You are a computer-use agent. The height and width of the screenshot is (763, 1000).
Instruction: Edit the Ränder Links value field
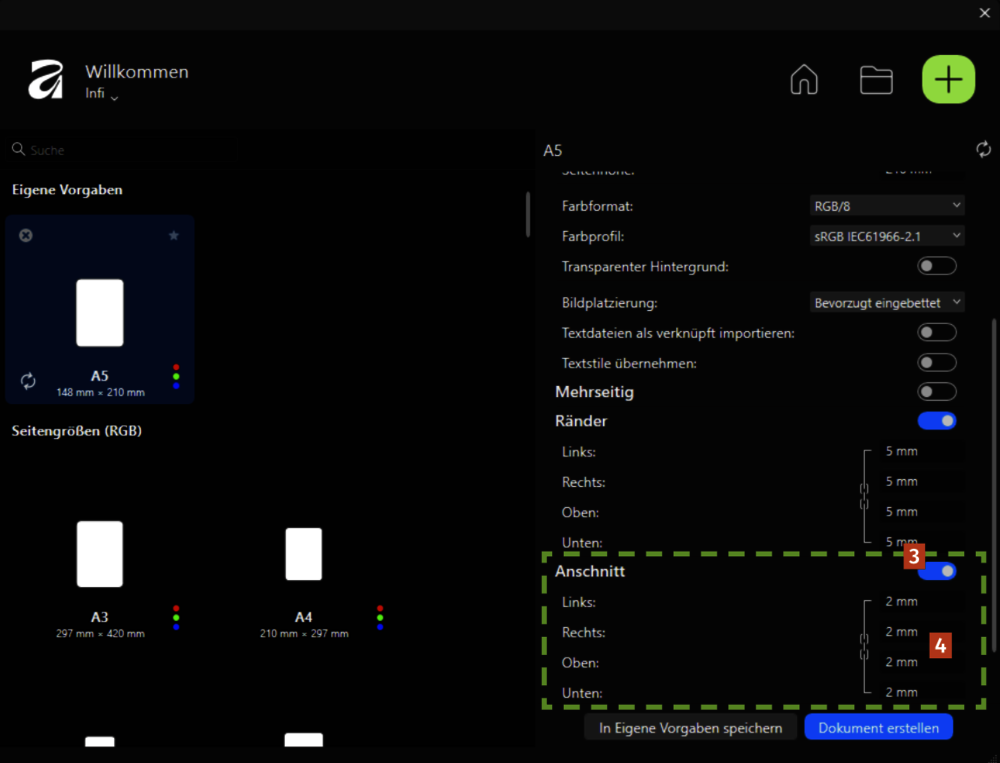[922, 451]
